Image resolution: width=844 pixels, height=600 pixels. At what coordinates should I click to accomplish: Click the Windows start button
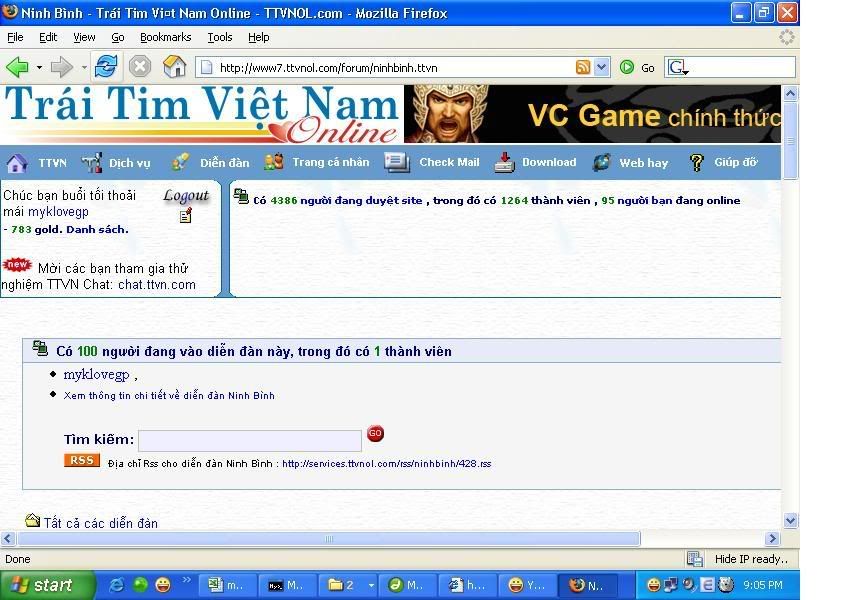47,585
